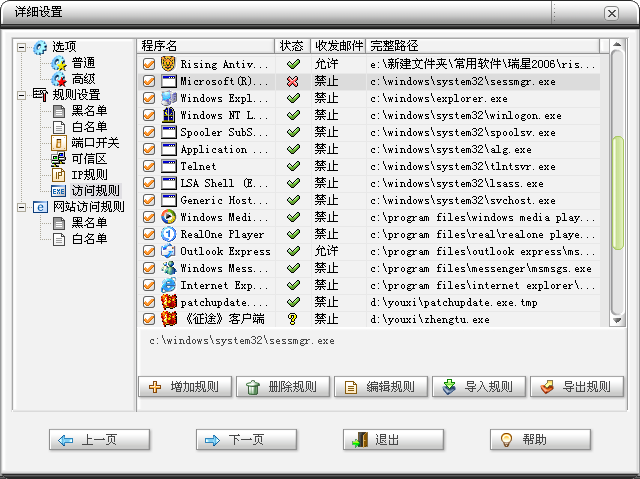The image size is (640, 479).
Task: Select 黑名单 under 规则设置
Action: pyautogui.click(x=89, y=111)
